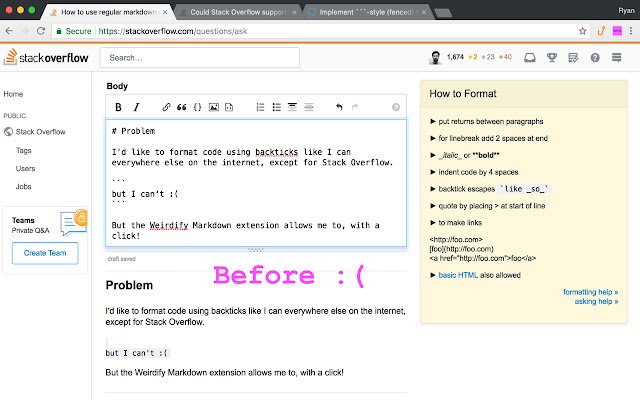This screenshot has width=640, height=400.
Task: Focus the Search box in the header
Action: point(200,58)
